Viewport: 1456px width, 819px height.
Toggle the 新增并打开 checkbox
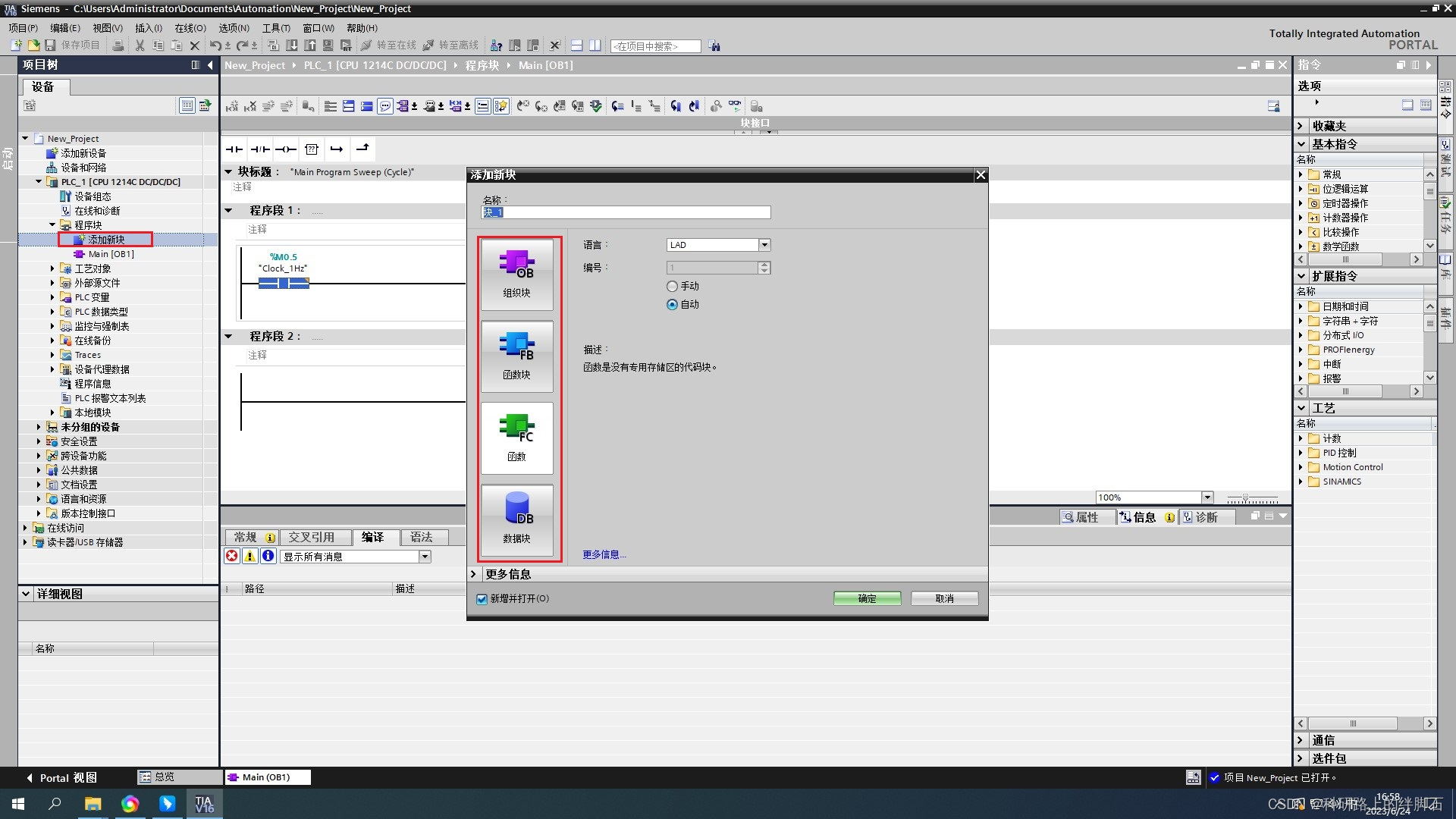coord(482,599)
